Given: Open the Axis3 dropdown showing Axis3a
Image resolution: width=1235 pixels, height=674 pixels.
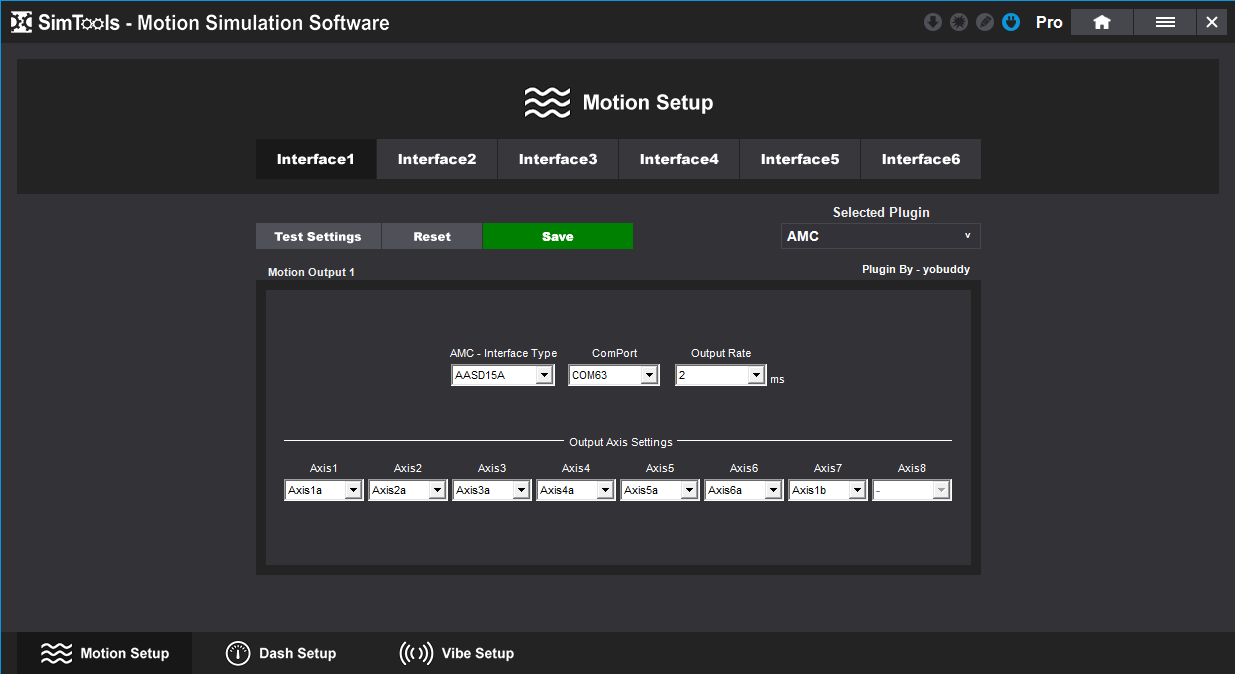Looking at the screenshot, I should (492, 490).
